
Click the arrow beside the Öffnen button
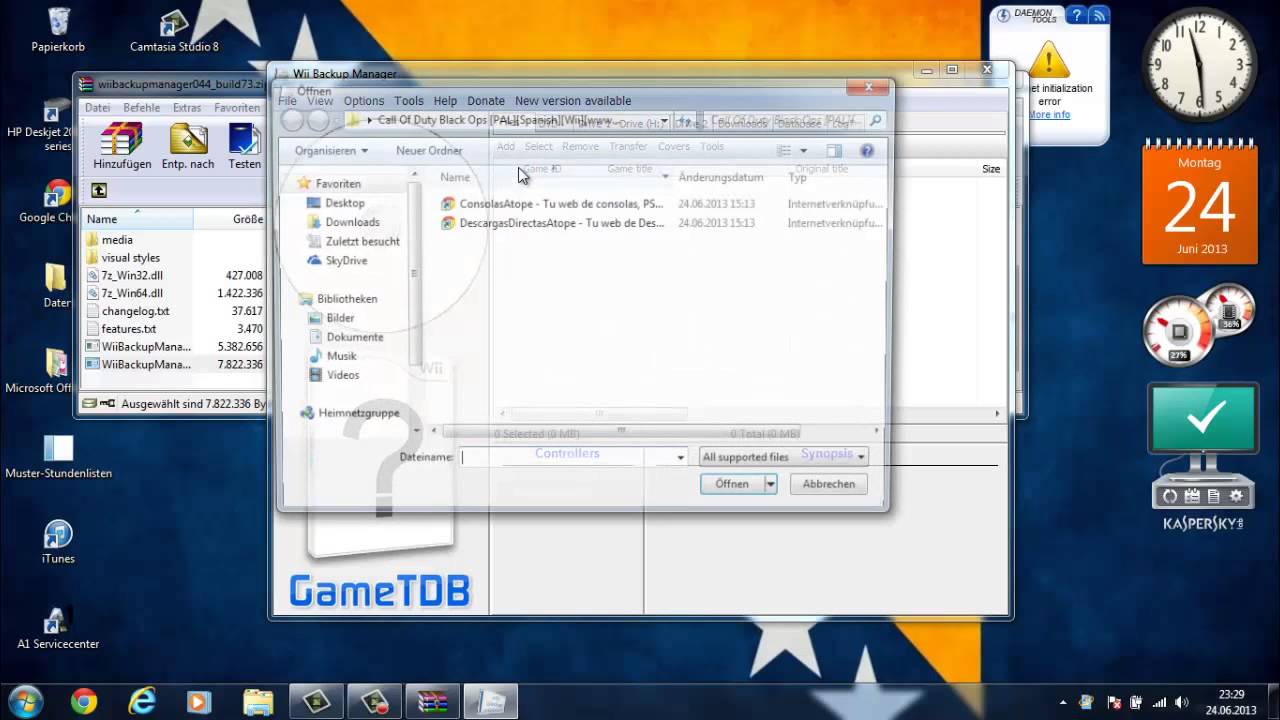[x=770, y=484]
